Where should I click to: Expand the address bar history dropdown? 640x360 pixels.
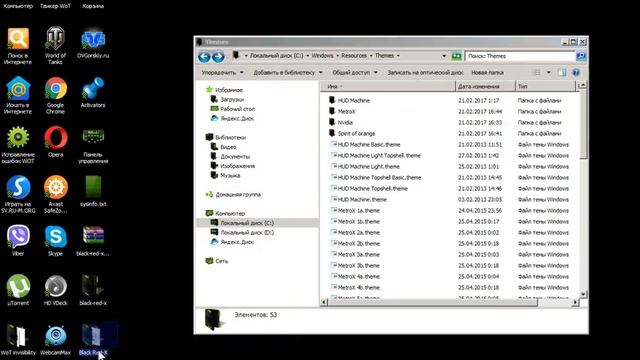pos(444,56)
